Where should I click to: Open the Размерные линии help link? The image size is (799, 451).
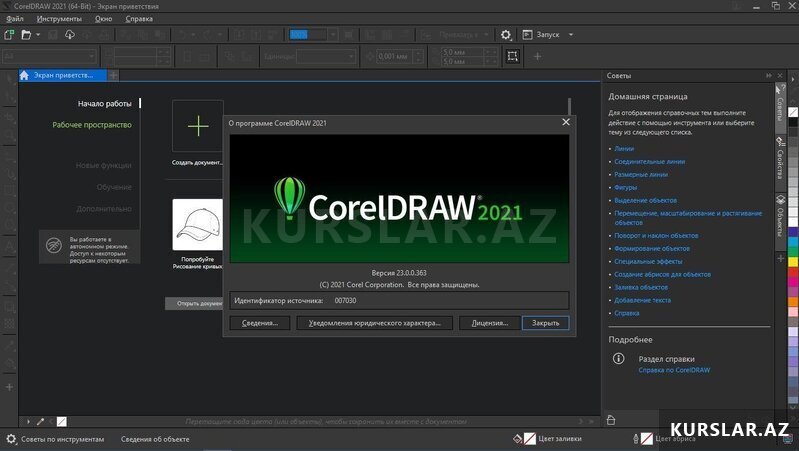(641, 174)
